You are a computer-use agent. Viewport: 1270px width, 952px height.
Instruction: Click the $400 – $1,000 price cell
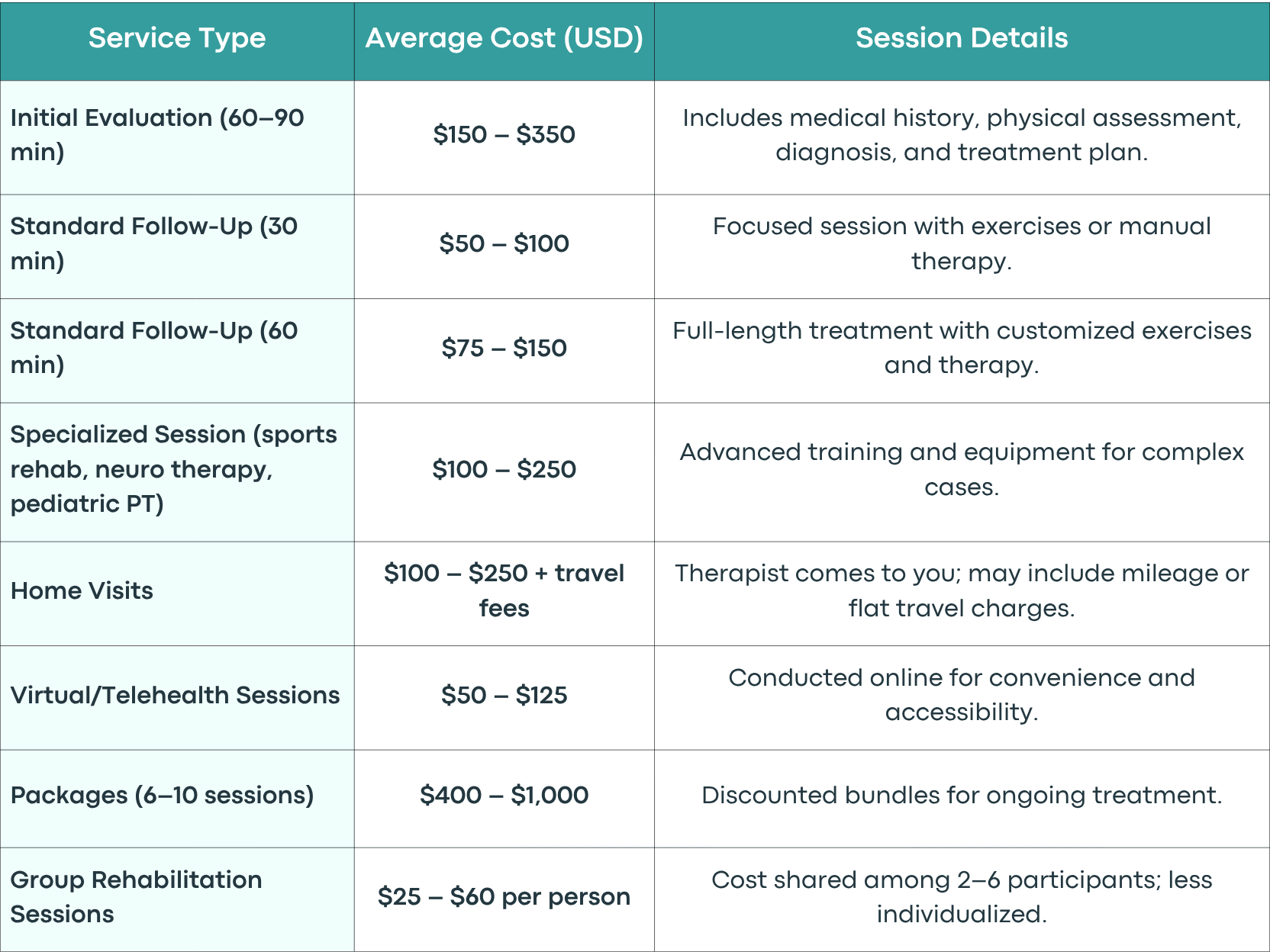504,796
